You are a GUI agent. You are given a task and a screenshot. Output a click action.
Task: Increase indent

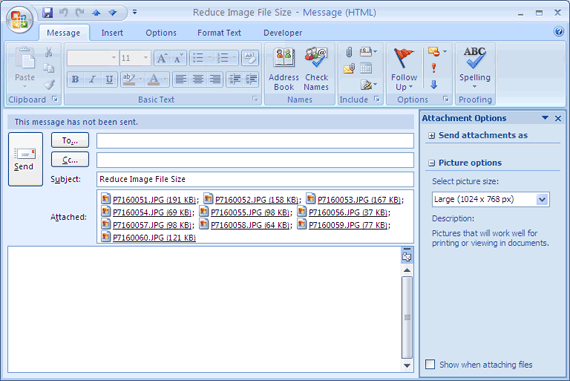click(x=251, y=79)
